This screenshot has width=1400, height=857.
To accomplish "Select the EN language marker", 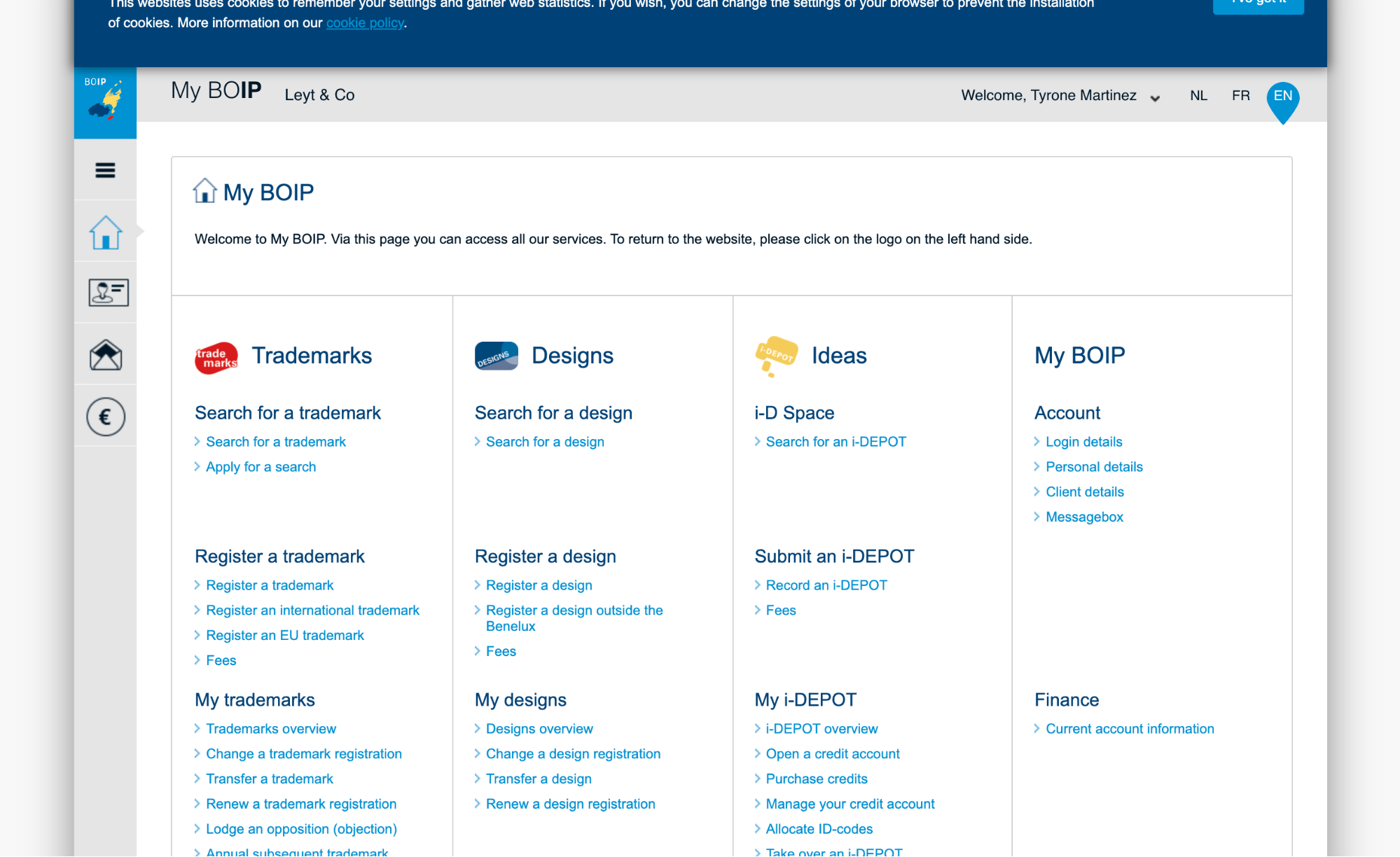I will pyautogui.click(x=1283, y=98).
